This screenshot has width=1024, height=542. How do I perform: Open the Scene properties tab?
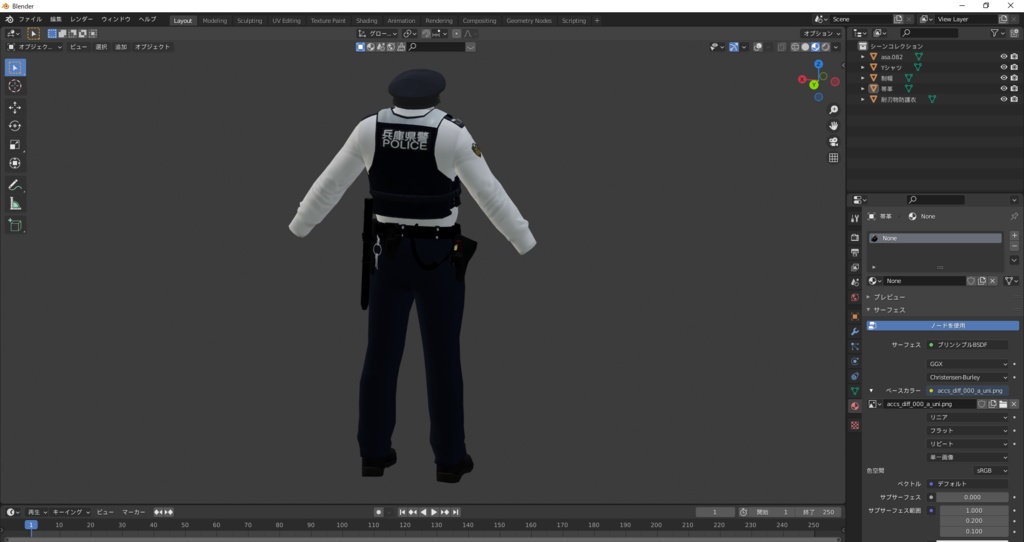tap(855, 283)
